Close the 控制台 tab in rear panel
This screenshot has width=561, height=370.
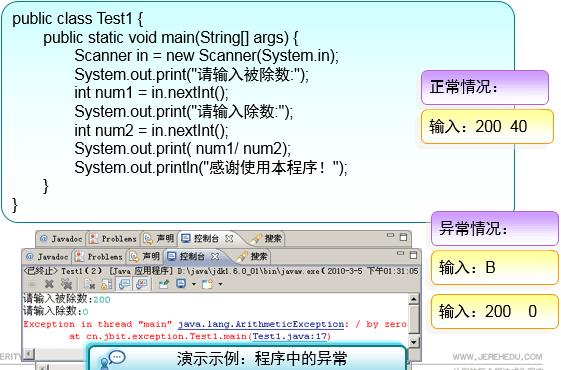pos(229,238)
